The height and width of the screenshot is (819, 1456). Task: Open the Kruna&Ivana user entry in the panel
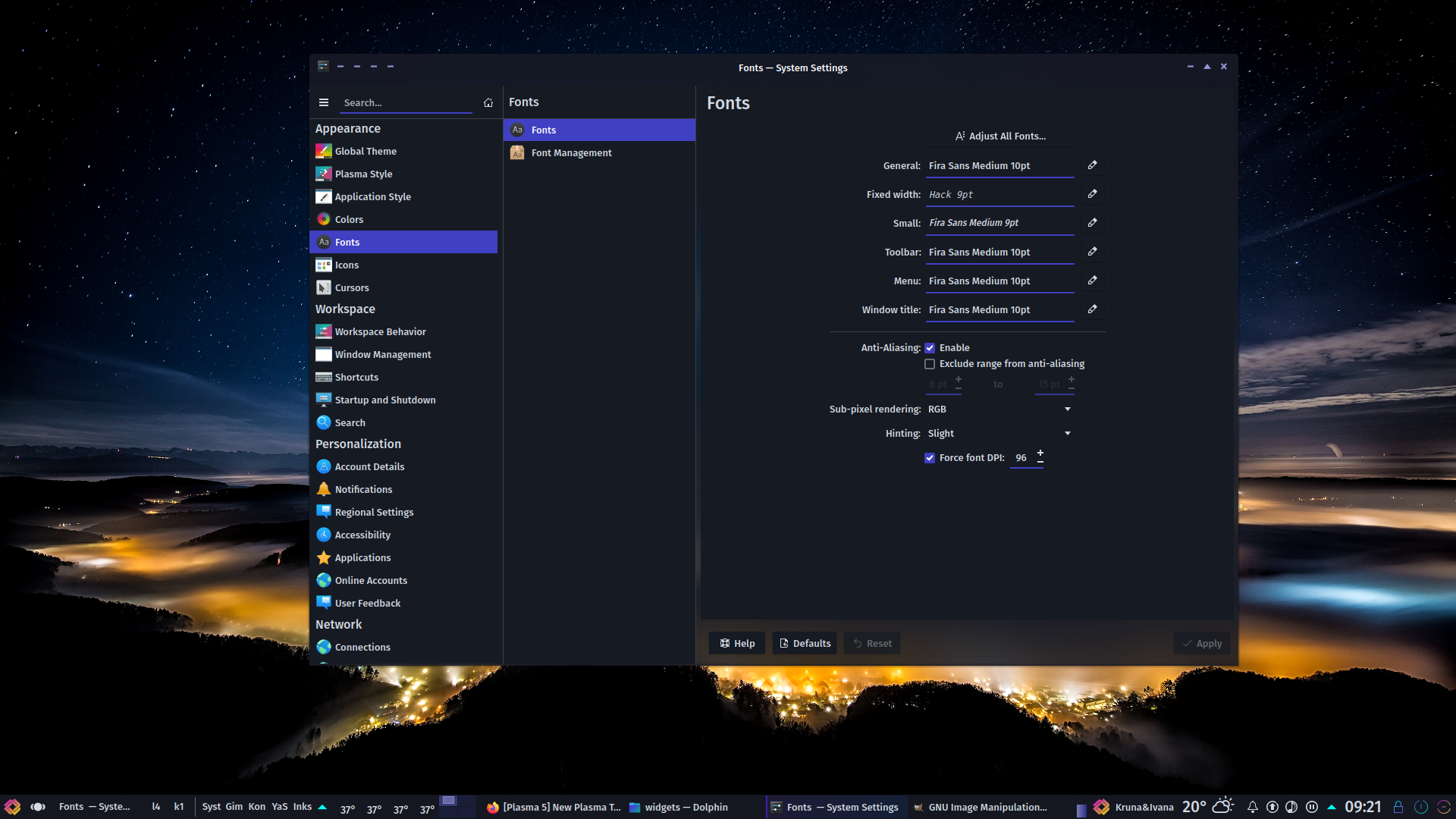pyautogui.click(x=1134, y=807)
